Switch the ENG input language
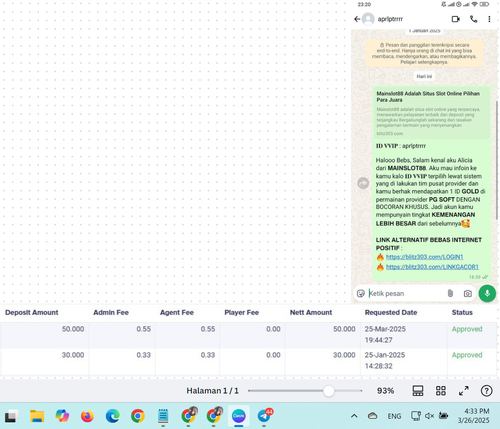The image size is (500, 429). (x=394, y=416)
